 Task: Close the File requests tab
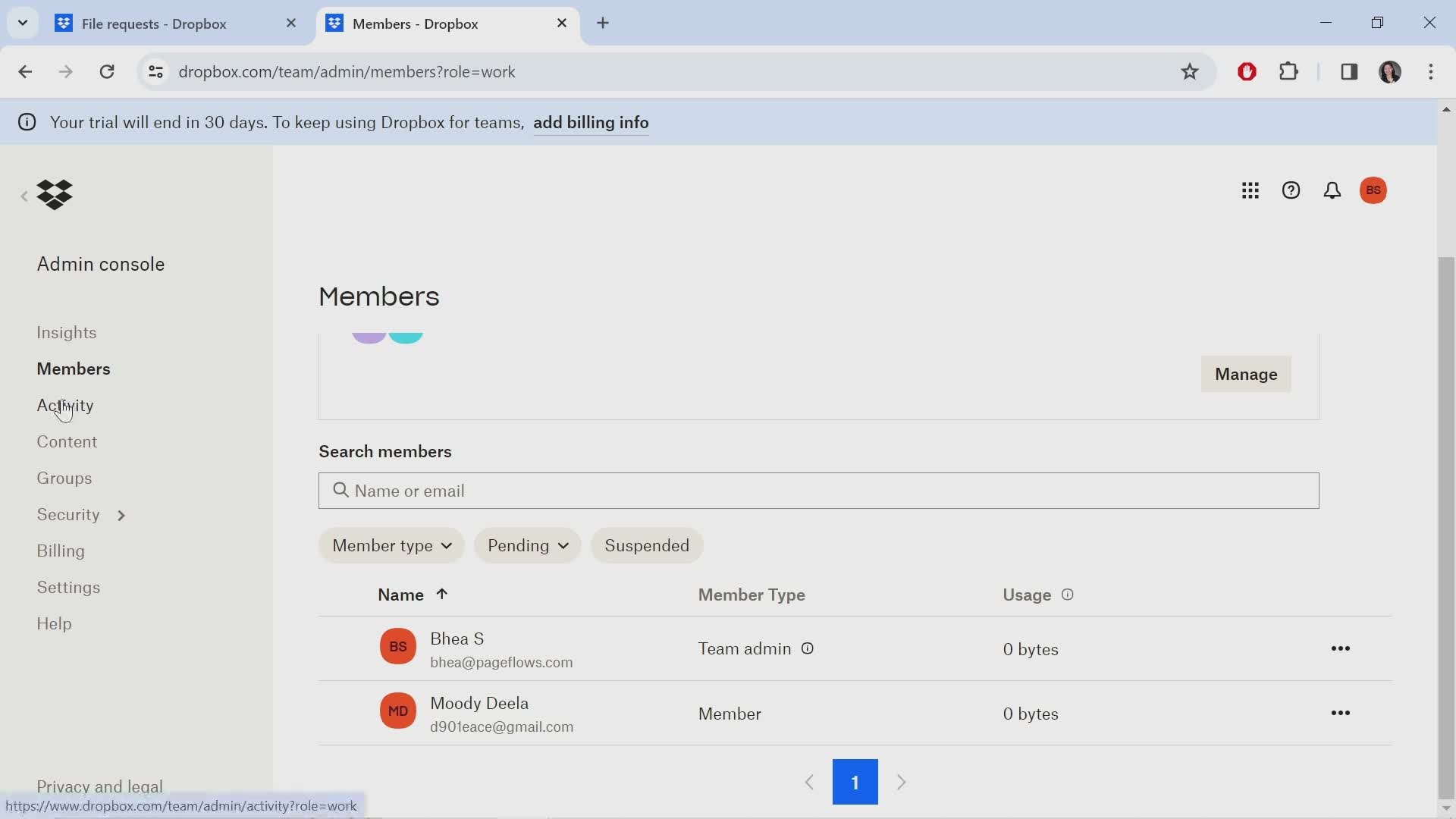coord(291,24)
